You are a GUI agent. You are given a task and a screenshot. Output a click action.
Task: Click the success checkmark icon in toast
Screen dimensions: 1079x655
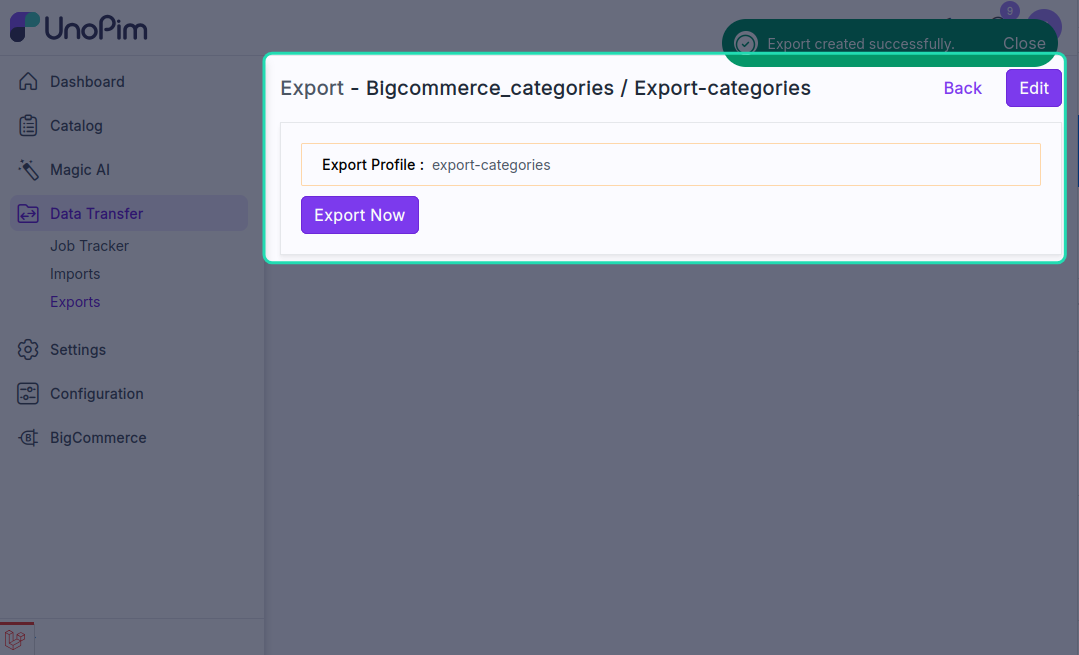[x=746, y=43]
